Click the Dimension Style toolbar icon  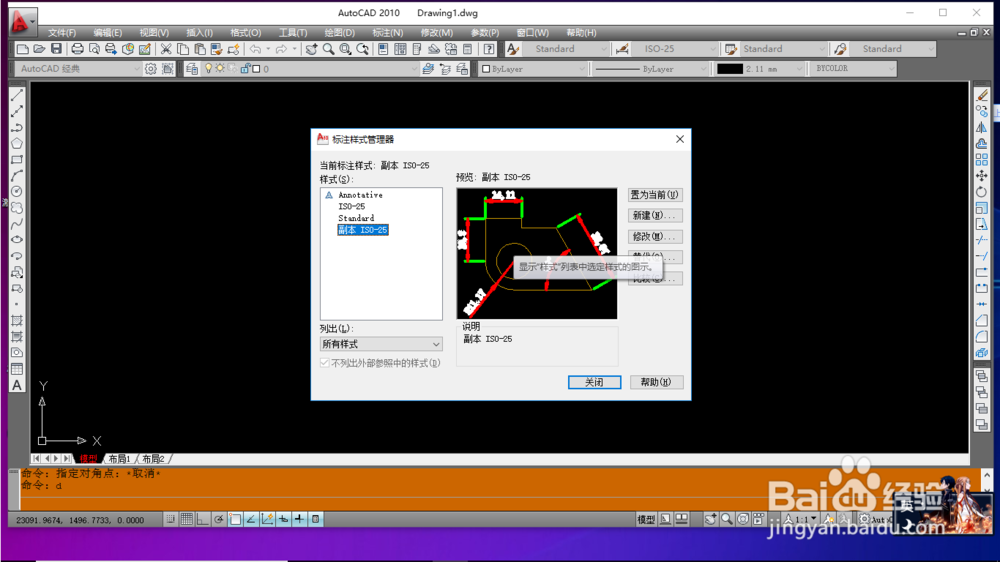[622, 49]
